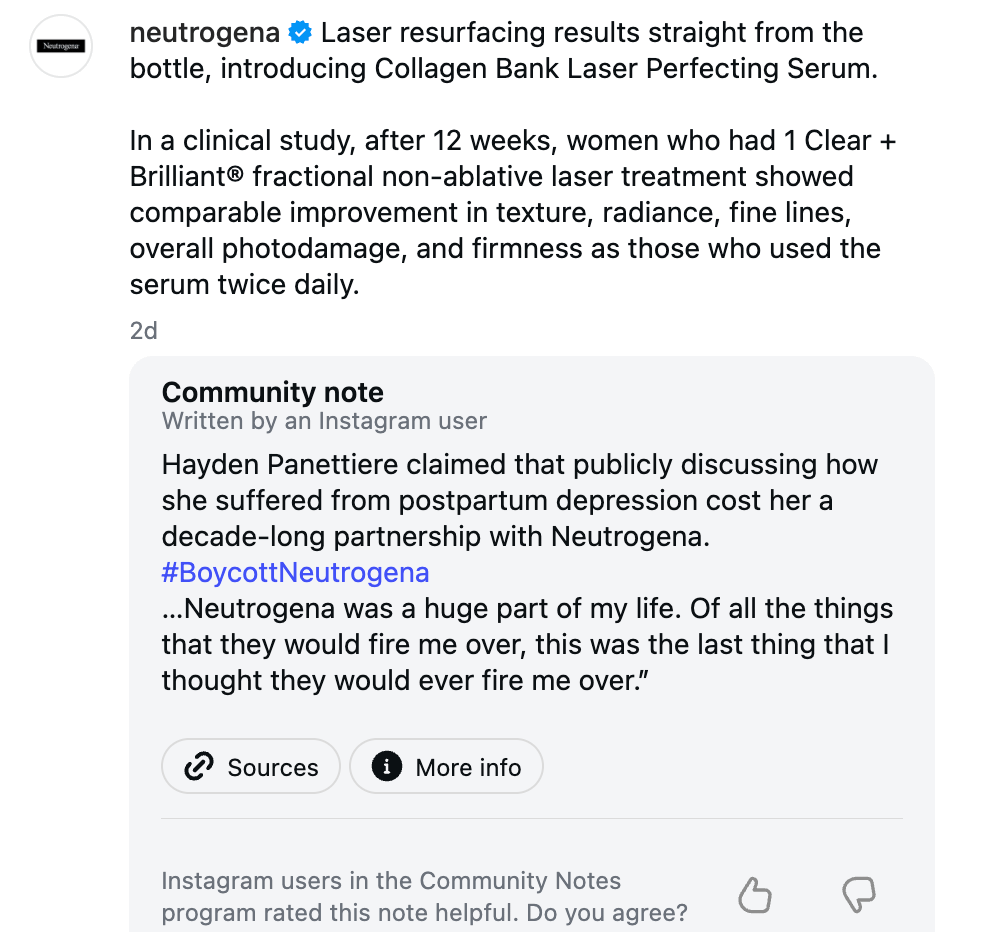Open the Sources button
The width and height of the screenshot is (990, 932).
pyautogui.click(x=251, y=767)
